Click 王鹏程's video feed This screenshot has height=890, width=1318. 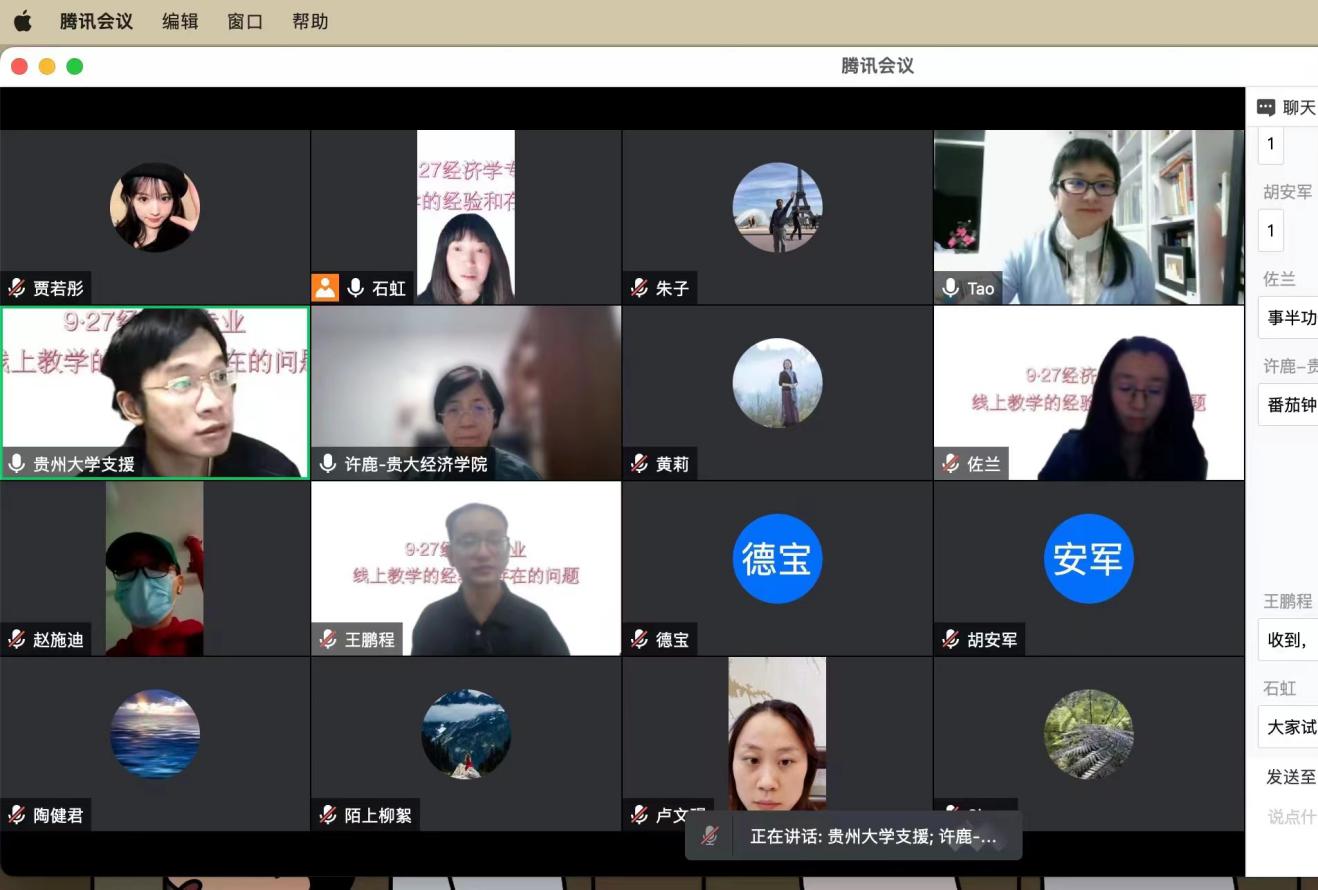pos(466,568)
